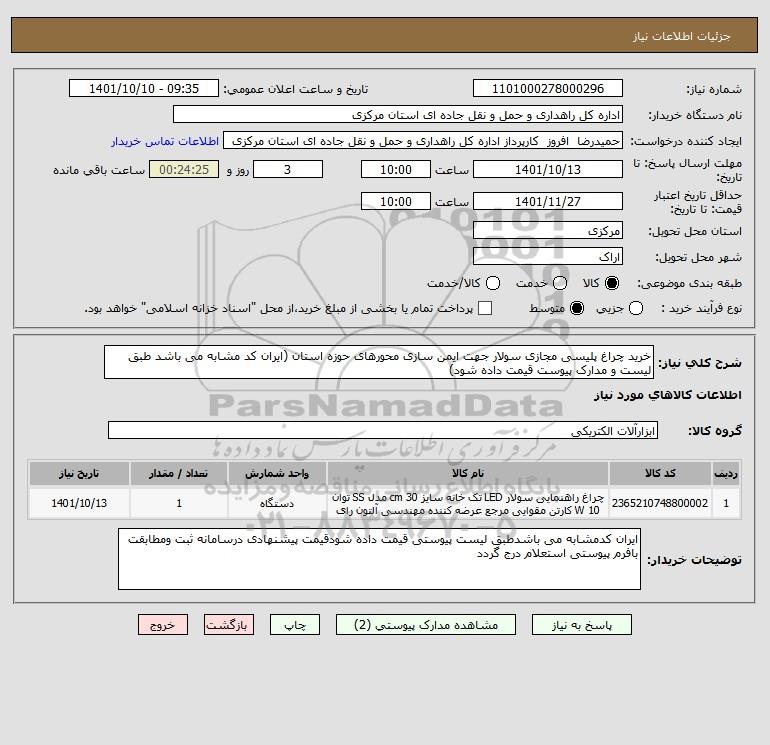Screen dimensions: 770x745
Task: Click the پاسخ به نیاز button
Action: [x=582, y=625]
